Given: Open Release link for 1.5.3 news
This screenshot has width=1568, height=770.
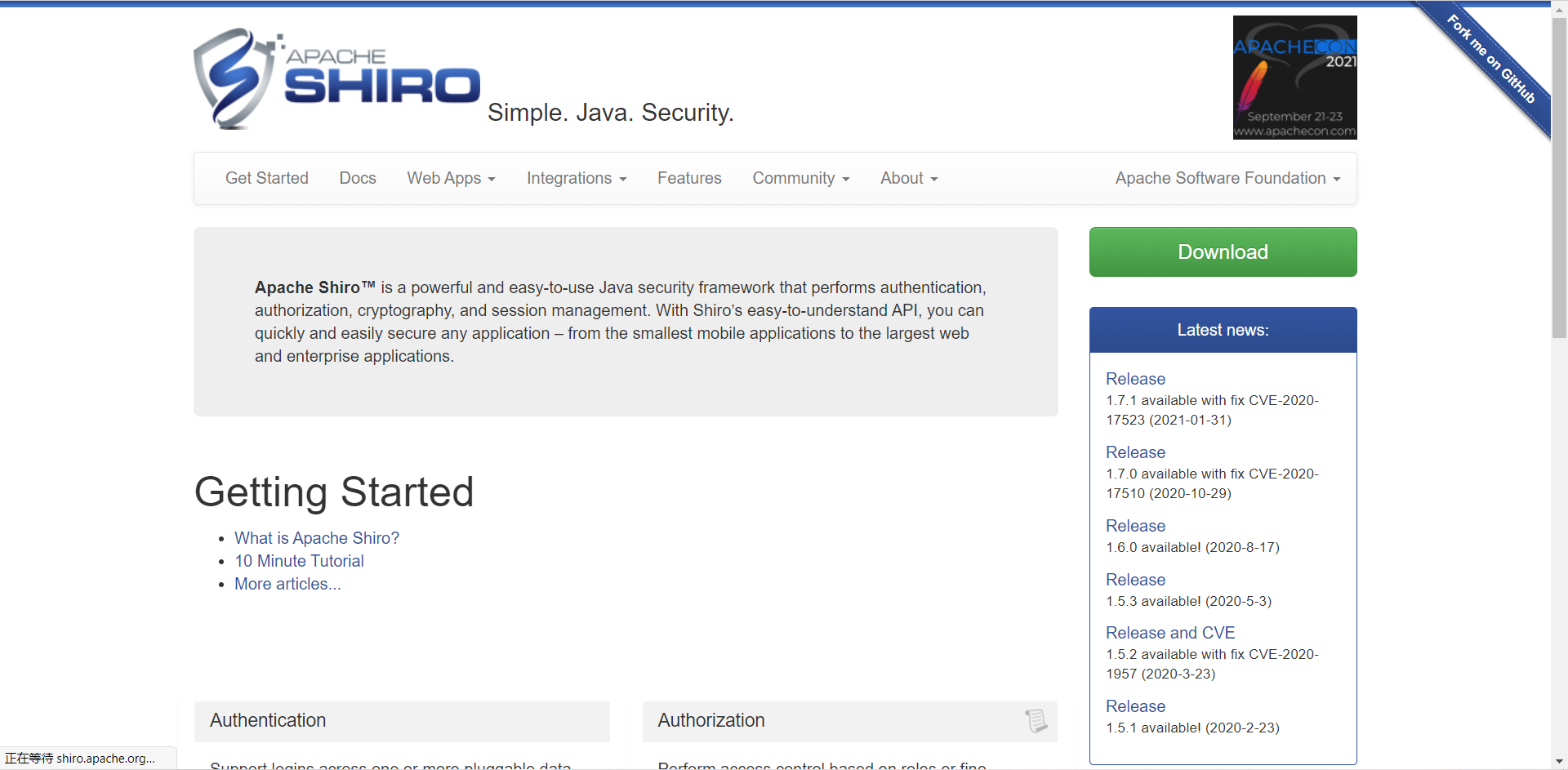Looking at the screenshot, I should coord(1135,580).
